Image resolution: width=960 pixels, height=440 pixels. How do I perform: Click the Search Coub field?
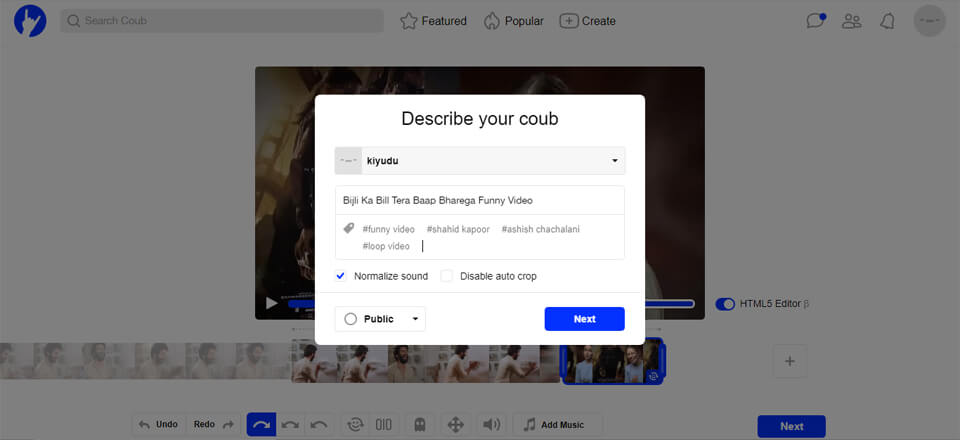222,21
